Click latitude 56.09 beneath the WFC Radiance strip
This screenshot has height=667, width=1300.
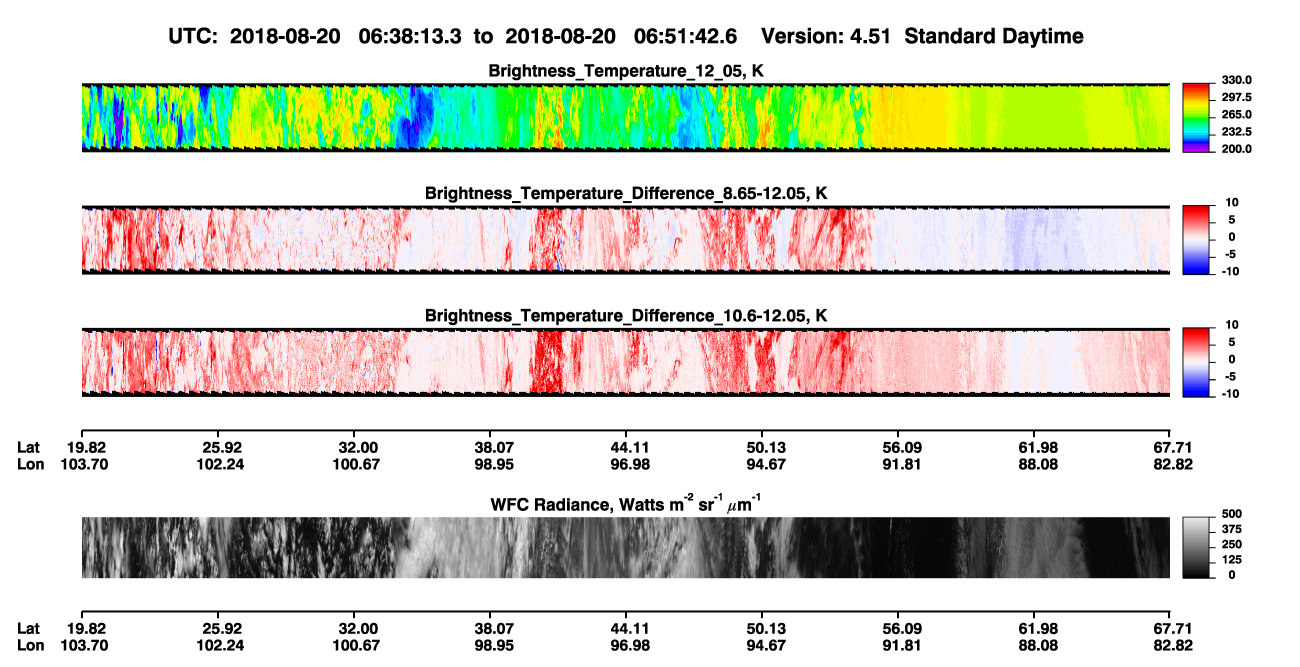point(898,628)
